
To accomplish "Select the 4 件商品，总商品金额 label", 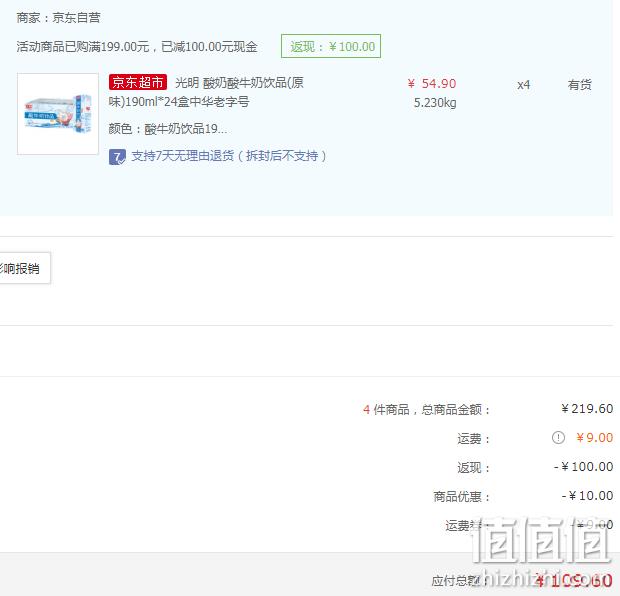I will 426,409.
